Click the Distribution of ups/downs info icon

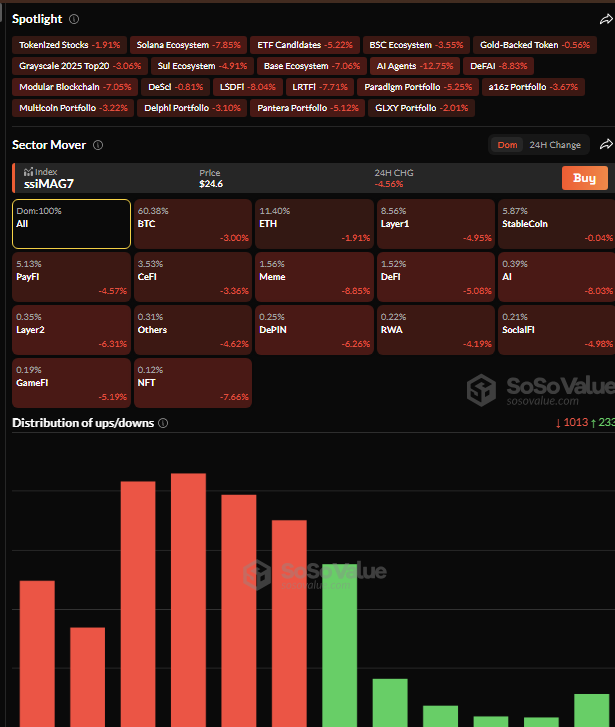coord(163,423)
